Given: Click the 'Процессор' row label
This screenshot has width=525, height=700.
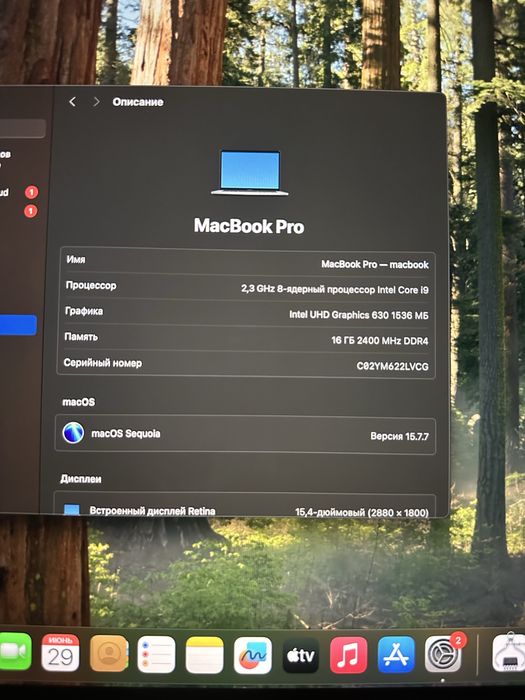Looking at the screenshot, I should pyautogui.click(x=91, y=285).
